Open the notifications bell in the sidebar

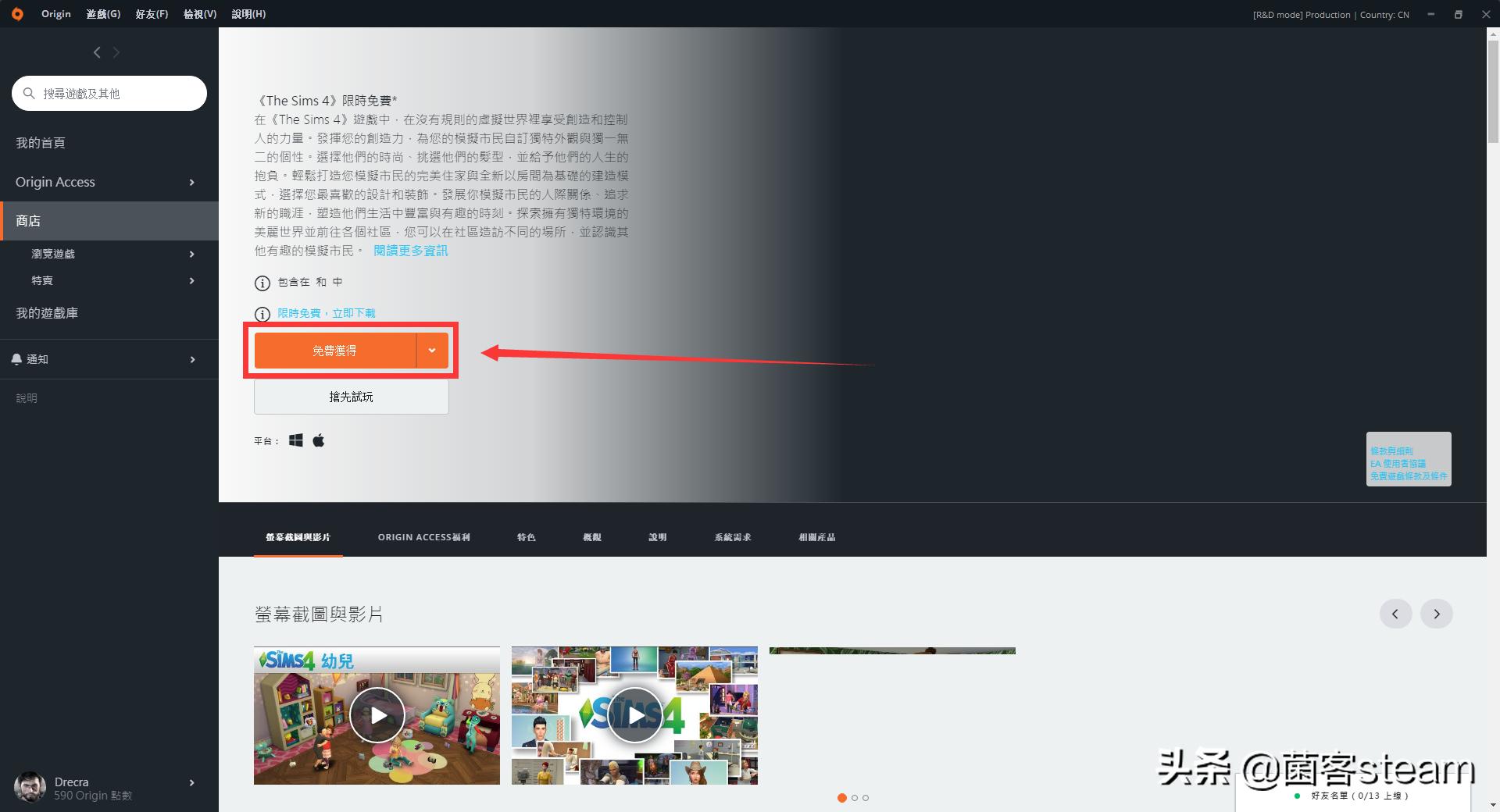pyautogui.click(x=17, y=359)
